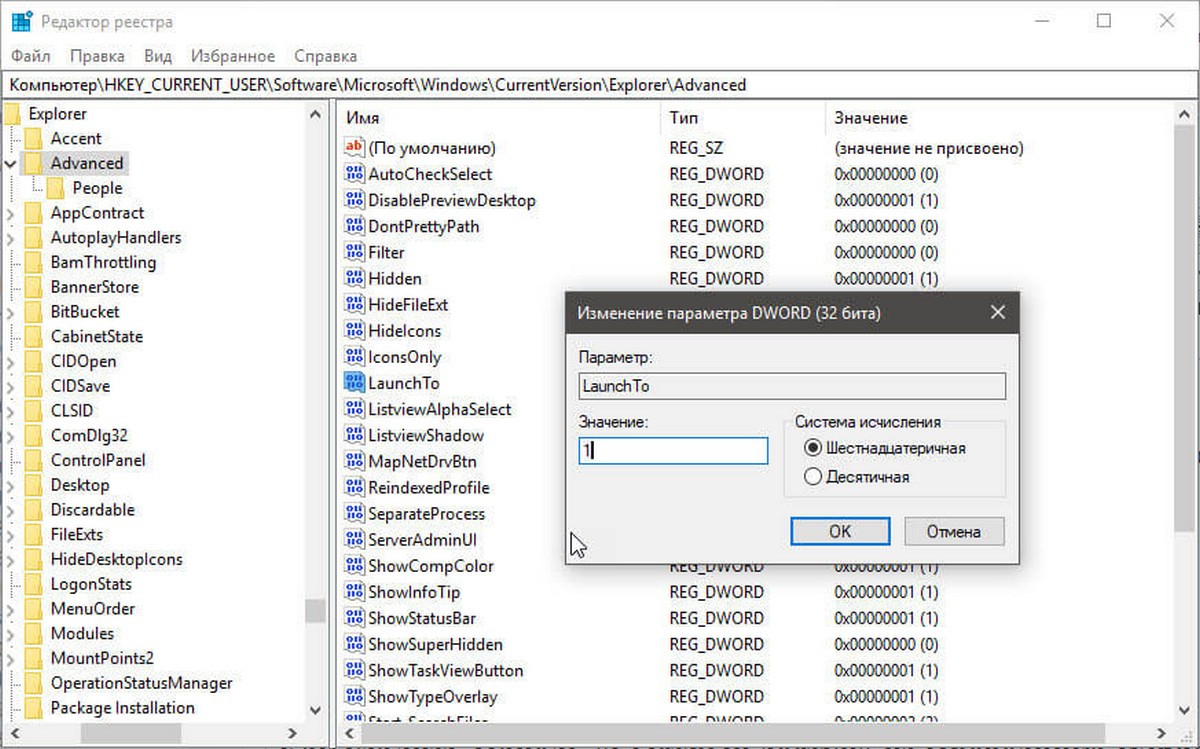This screenshot has height=749, width=1200.
Task: Click the Filter DWORD value icon
Action: tap(354, 252)
